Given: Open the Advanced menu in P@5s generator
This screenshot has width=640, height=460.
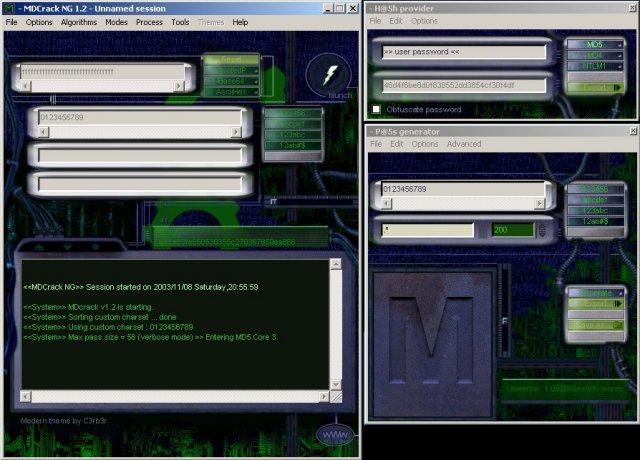Looking at the screenshot, I should point(463,144).
